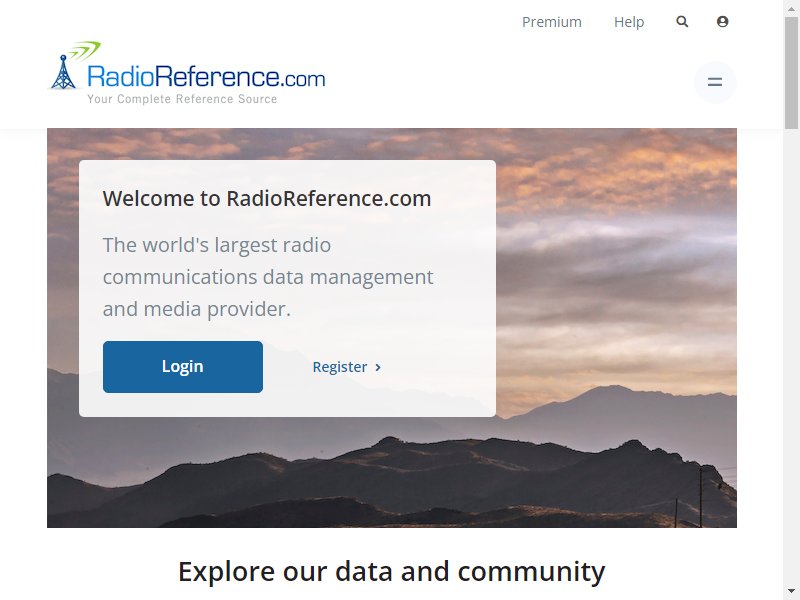The image size is (800, 600).
Task: Open the user account icon
Action: click(722, 21)
